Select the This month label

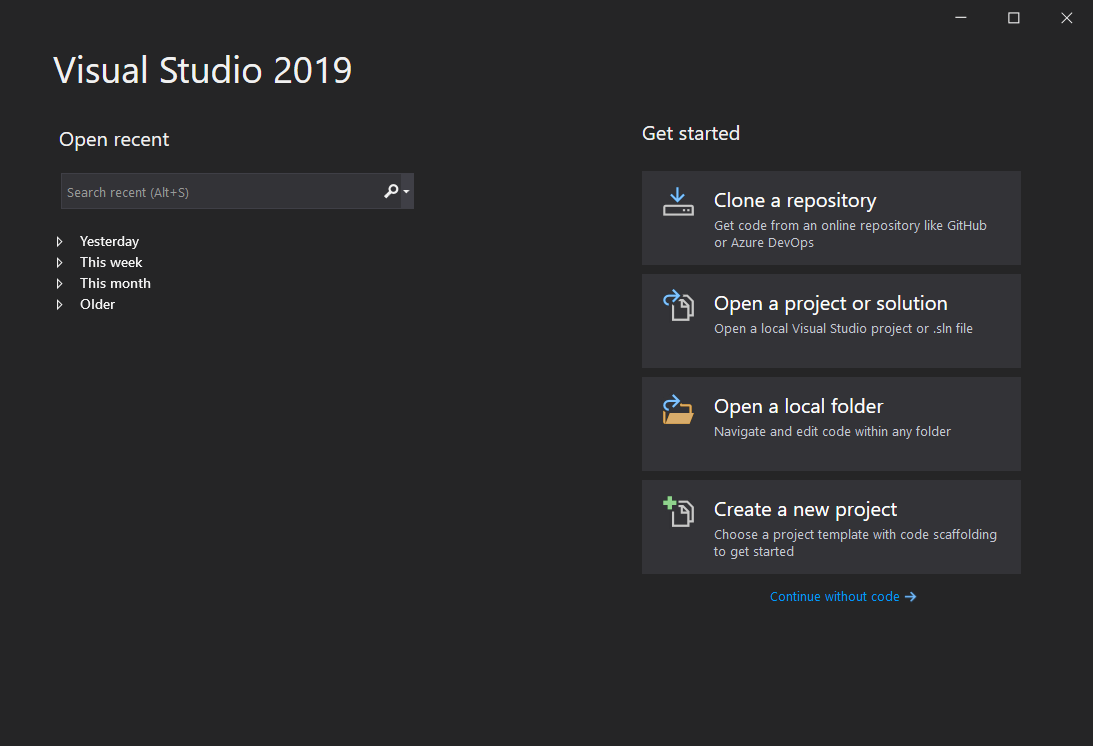pyautogui.click(x=115, y=283)
